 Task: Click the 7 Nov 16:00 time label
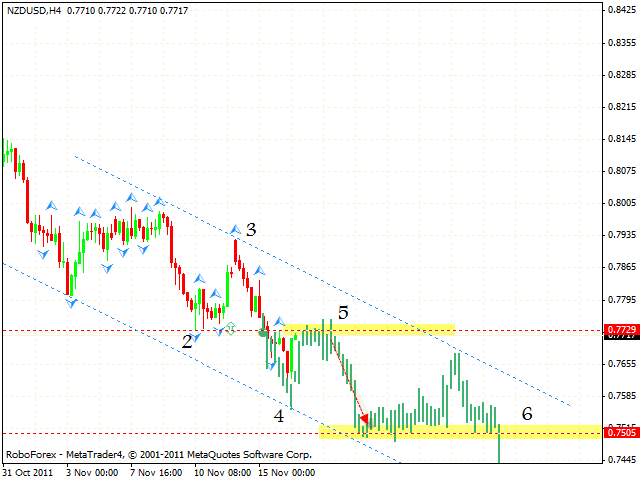pyautogui.click(x=158, y=472)
